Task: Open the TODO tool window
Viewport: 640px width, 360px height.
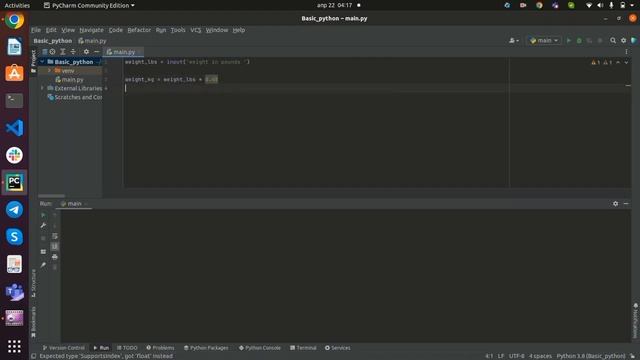Action: pos(127,348)
